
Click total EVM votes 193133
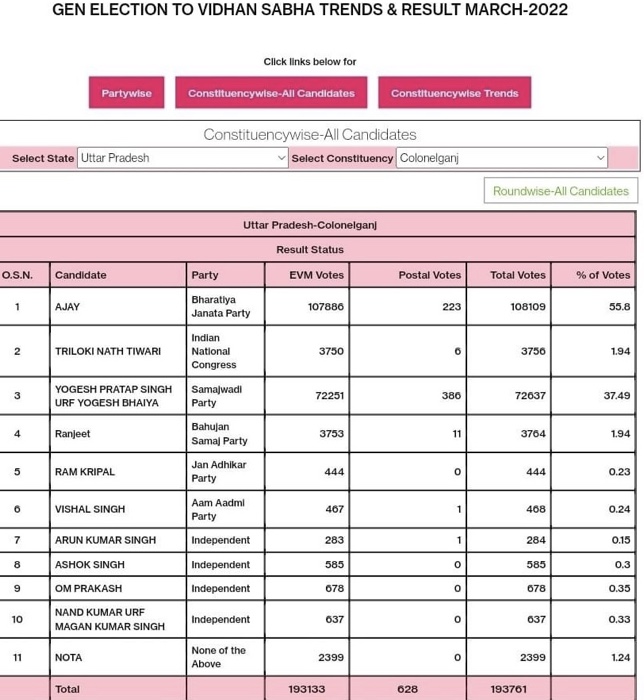(x=307, y=689)
